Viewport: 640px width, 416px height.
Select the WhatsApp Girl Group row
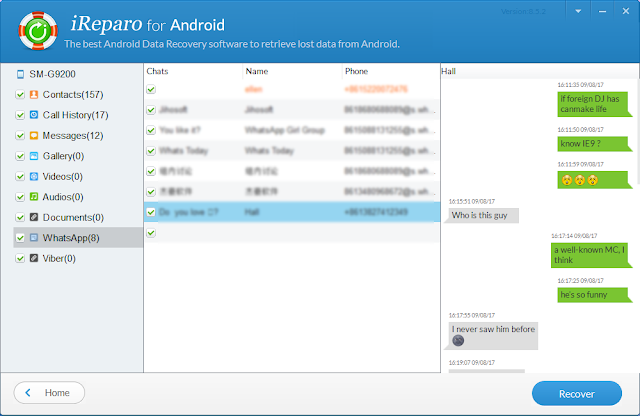point(292,130)
